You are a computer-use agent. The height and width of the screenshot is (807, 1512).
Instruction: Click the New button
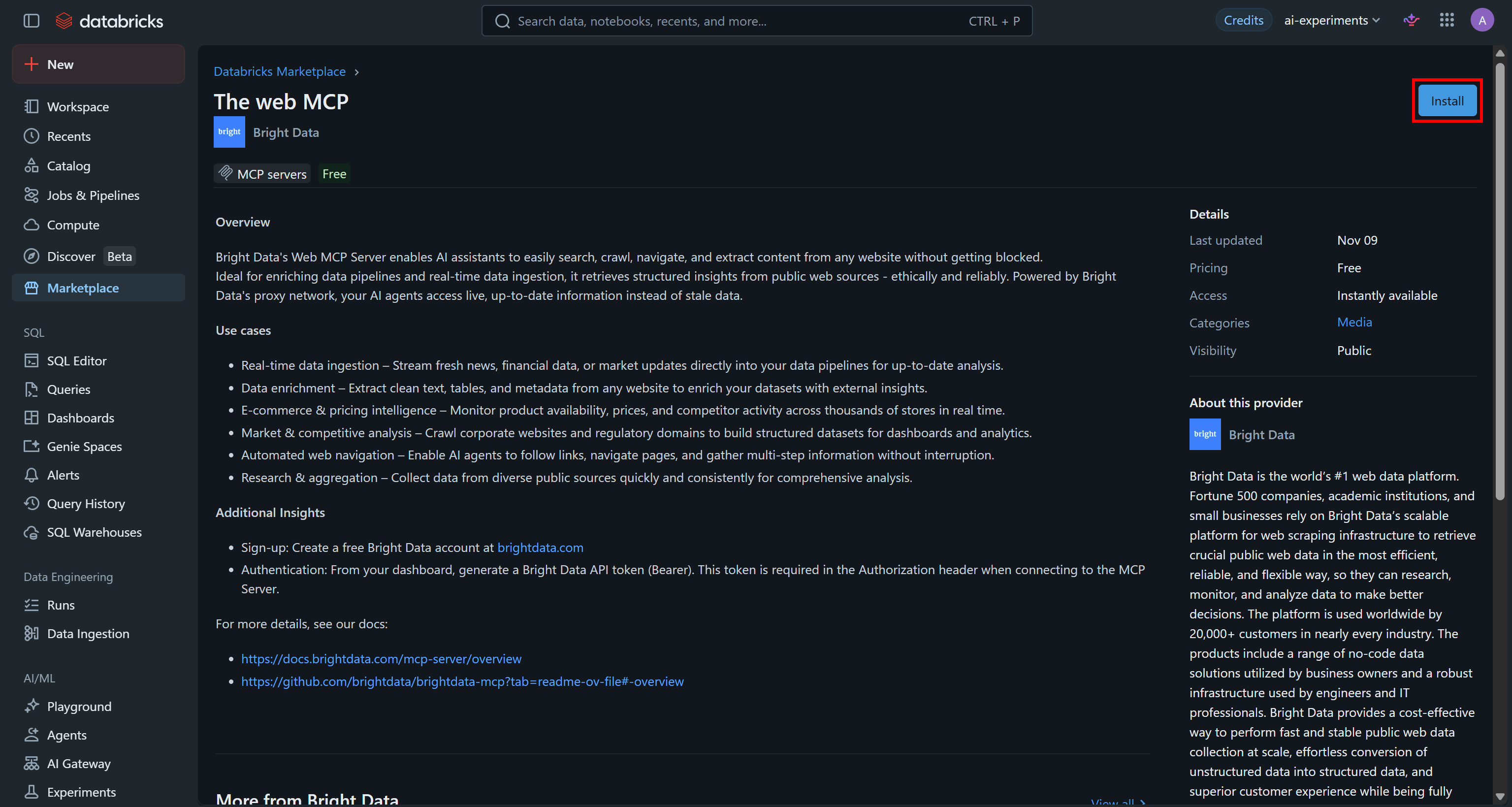coord(98,65)
